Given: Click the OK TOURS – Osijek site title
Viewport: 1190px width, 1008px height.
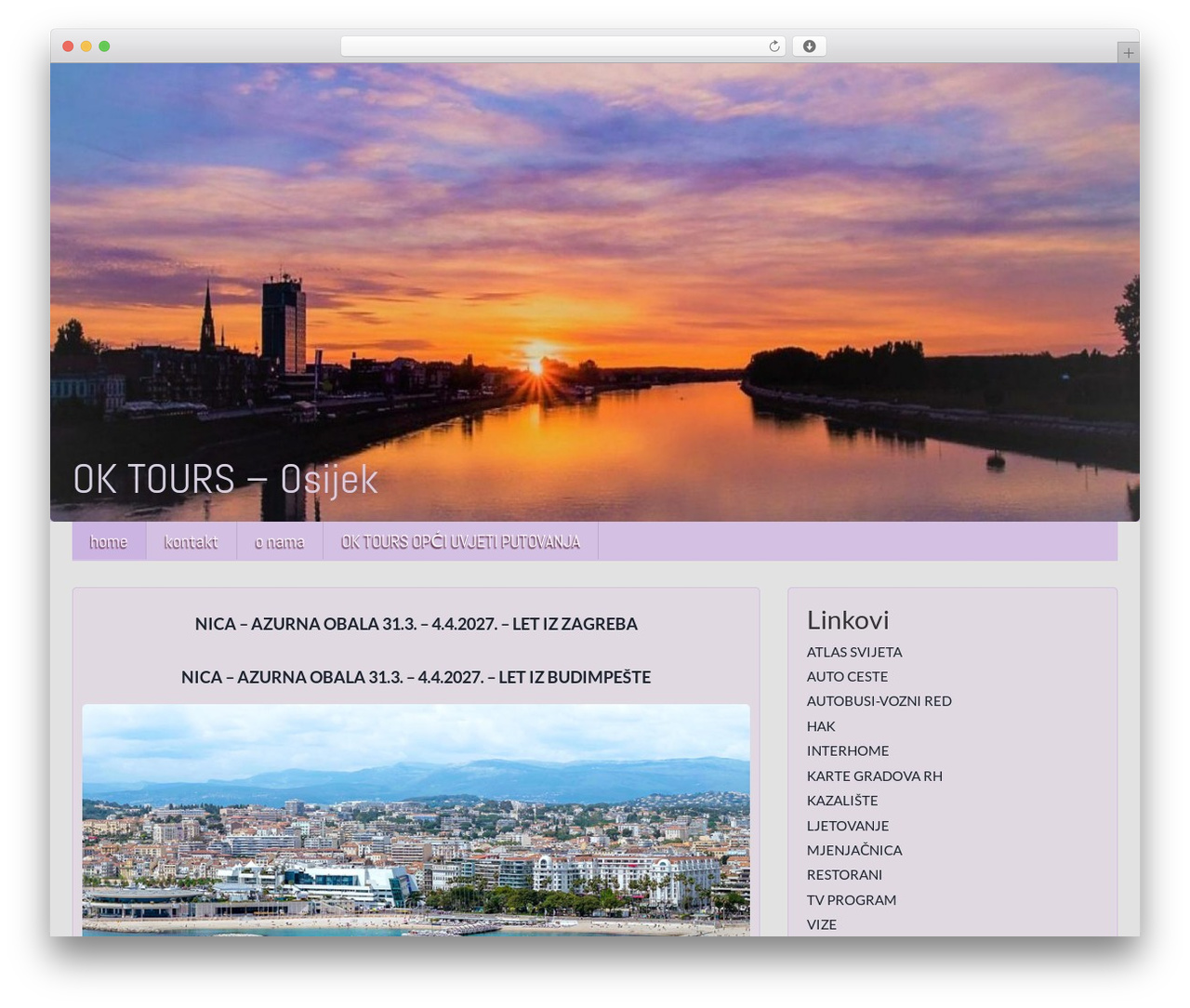Looking at the screenshot, I should coord(225,480).
